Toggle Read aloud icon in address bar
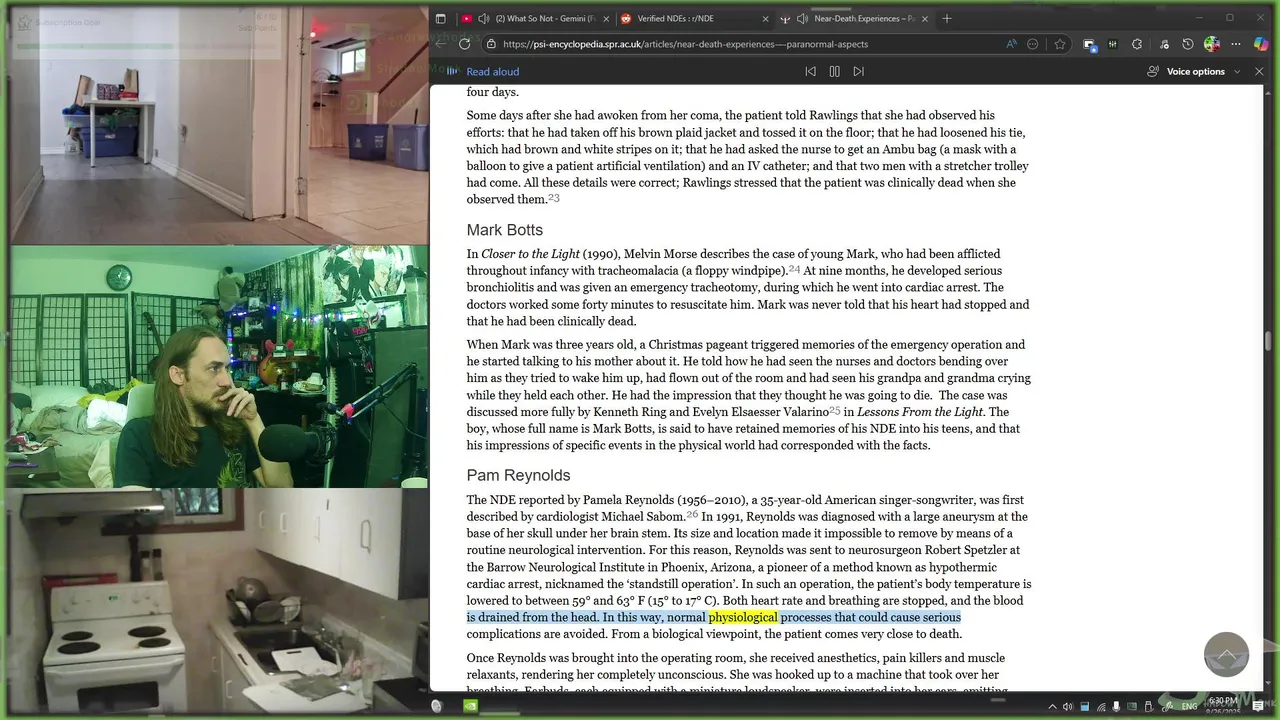1280x720 pixels. pyautogui.click(x=1011, y=44)
